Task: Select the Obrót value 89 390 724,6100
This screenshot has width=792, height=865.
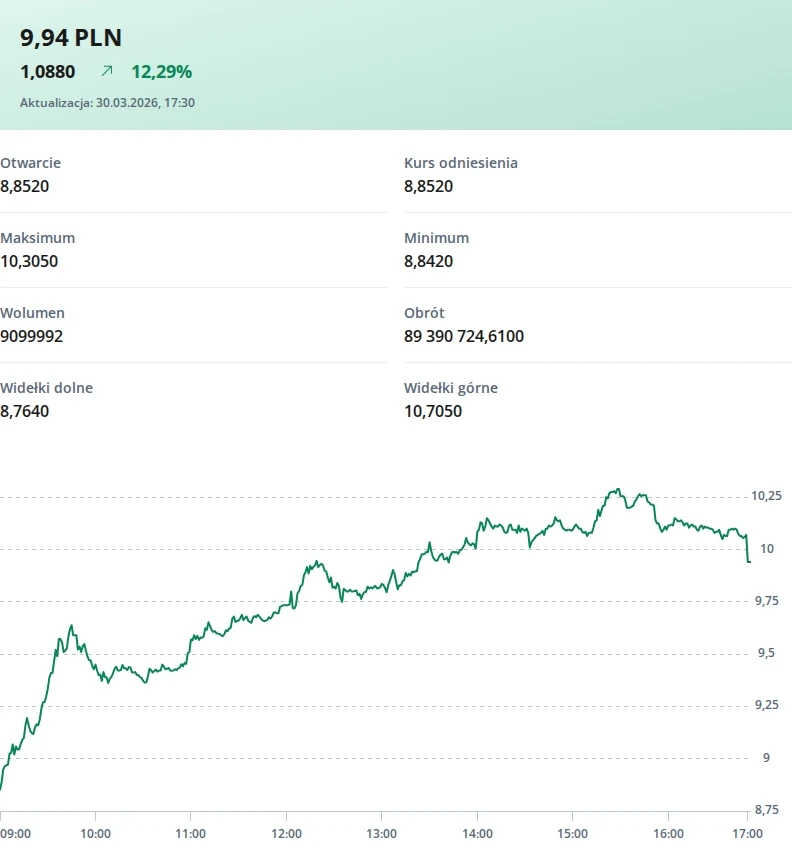Action: click(464, 336)
